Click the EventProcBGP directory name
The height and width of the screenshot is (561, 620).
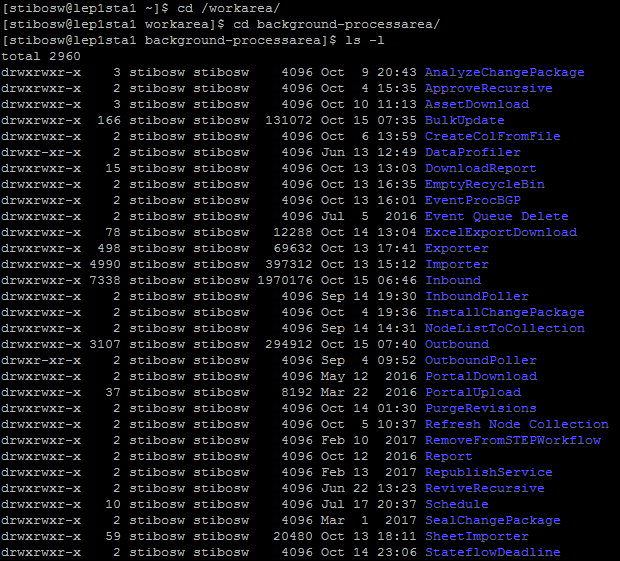(473, 200)
